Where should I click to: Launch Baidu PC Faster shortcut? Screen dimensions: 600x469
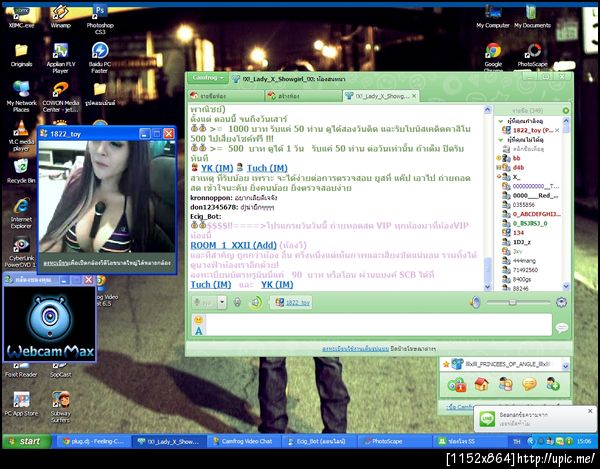[x=100, y=58]
